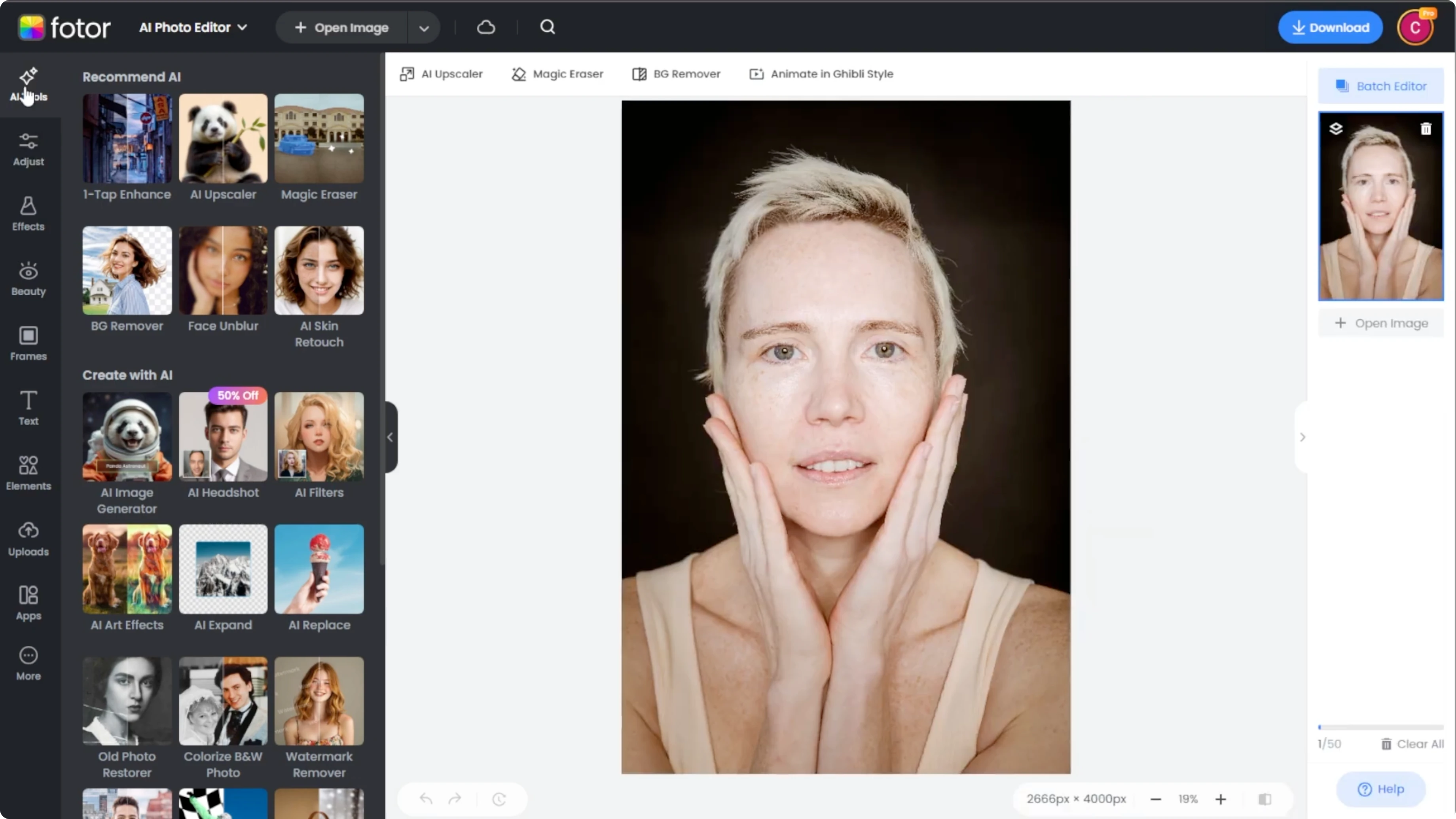Open the Apps sidebar panel
This screenshot has height=819, width=1456.
point(28,604)
